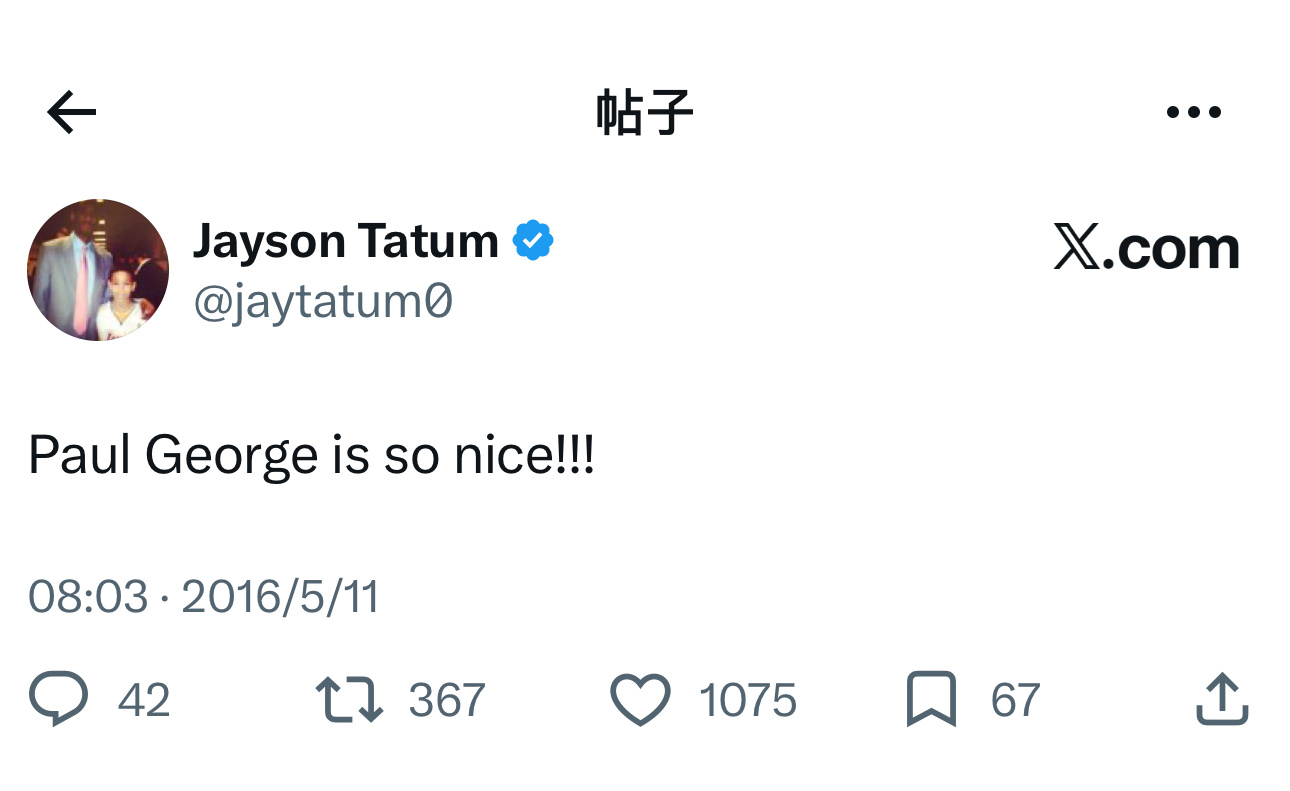Open the three-dot more options menu
The width and height of the screenshot is (1290, 791).
pos(1193,112)
